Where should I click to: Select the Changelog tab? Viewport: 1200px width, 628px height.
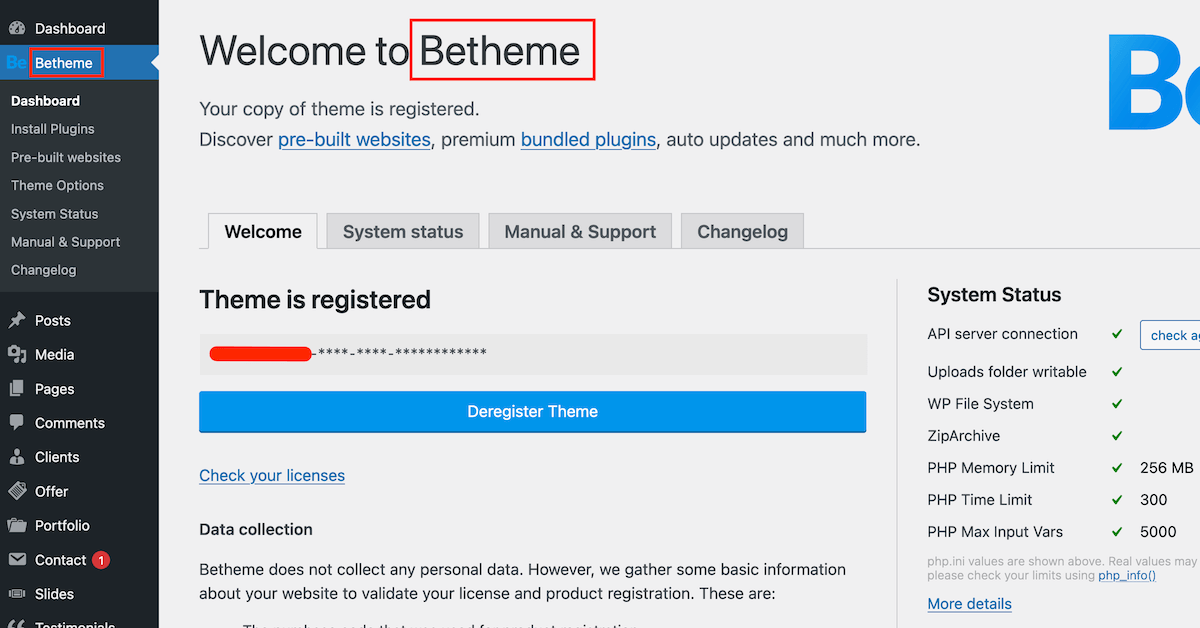click(742, 232)
